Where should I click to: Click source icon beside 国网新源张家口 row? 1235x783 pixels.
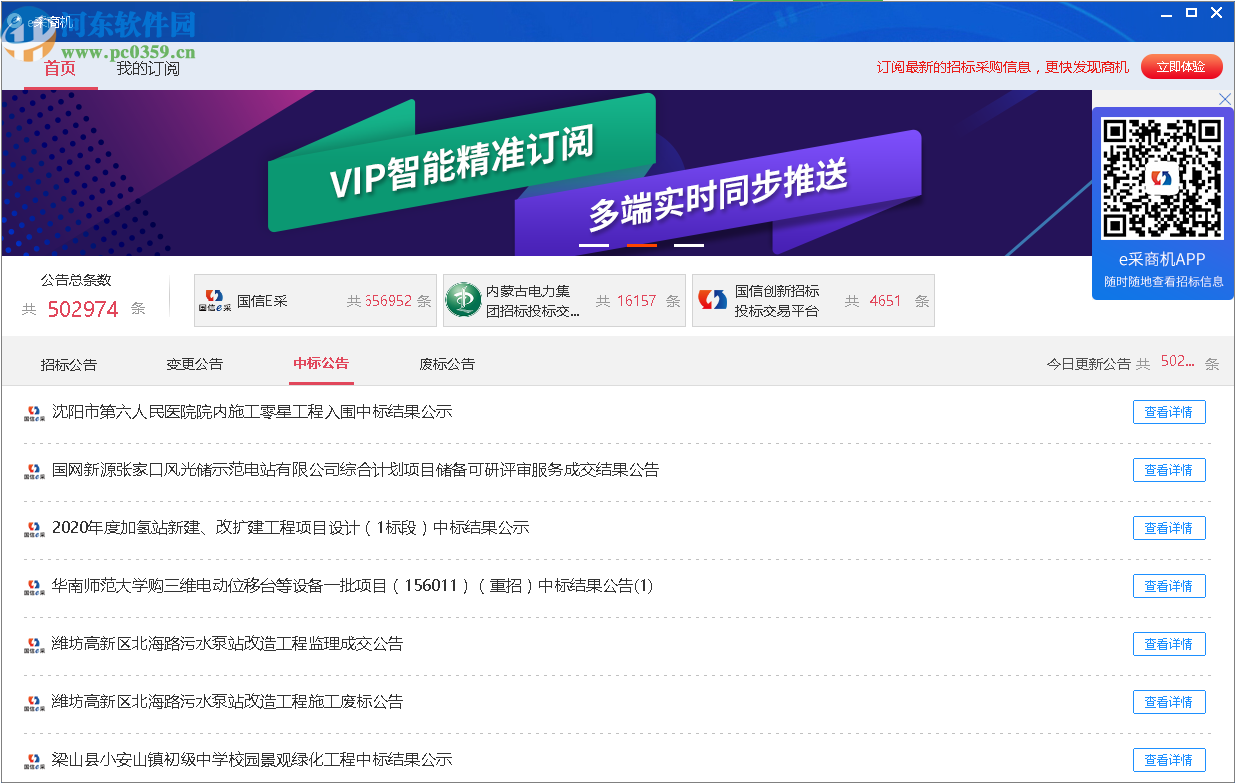click(x=35, y=470)
